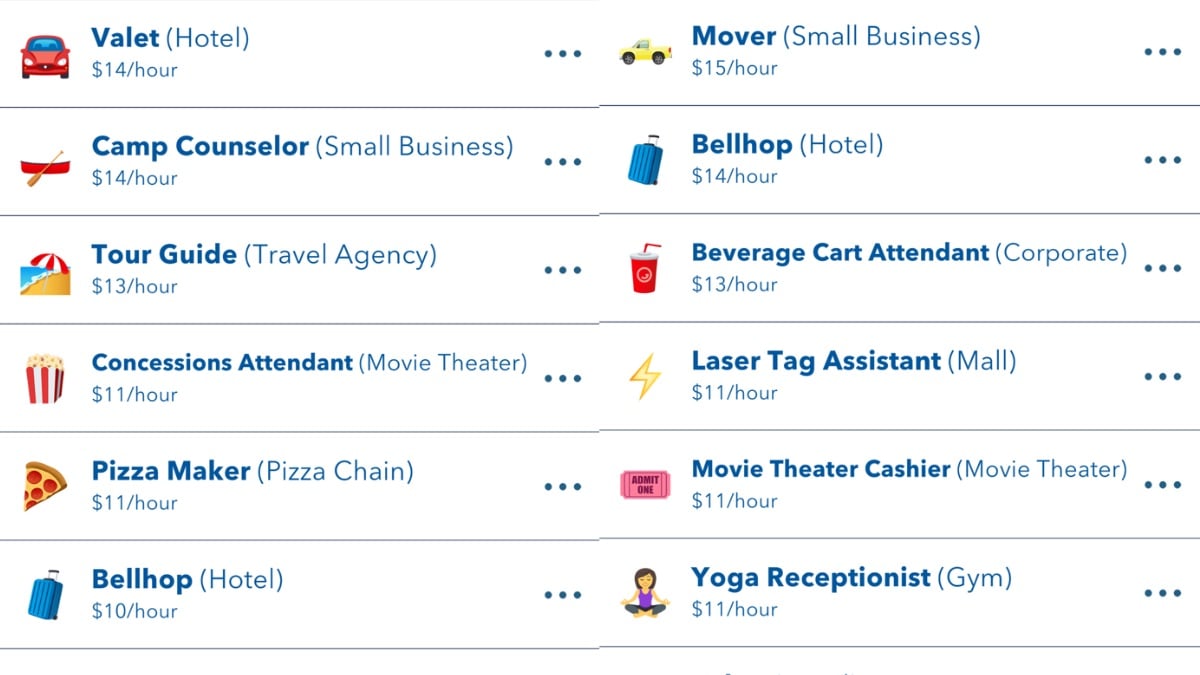Click the suitcase icon for $14/hour Bellhop
The width and height of the screenshot is (1200, 675).
[645, 160]
